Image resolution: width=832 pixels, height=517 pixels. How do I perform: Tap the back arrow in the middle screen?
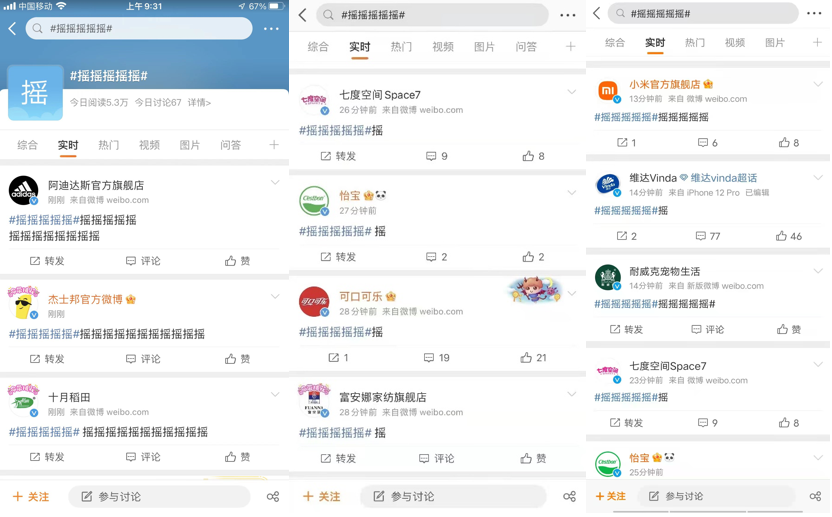coord(303,15)
